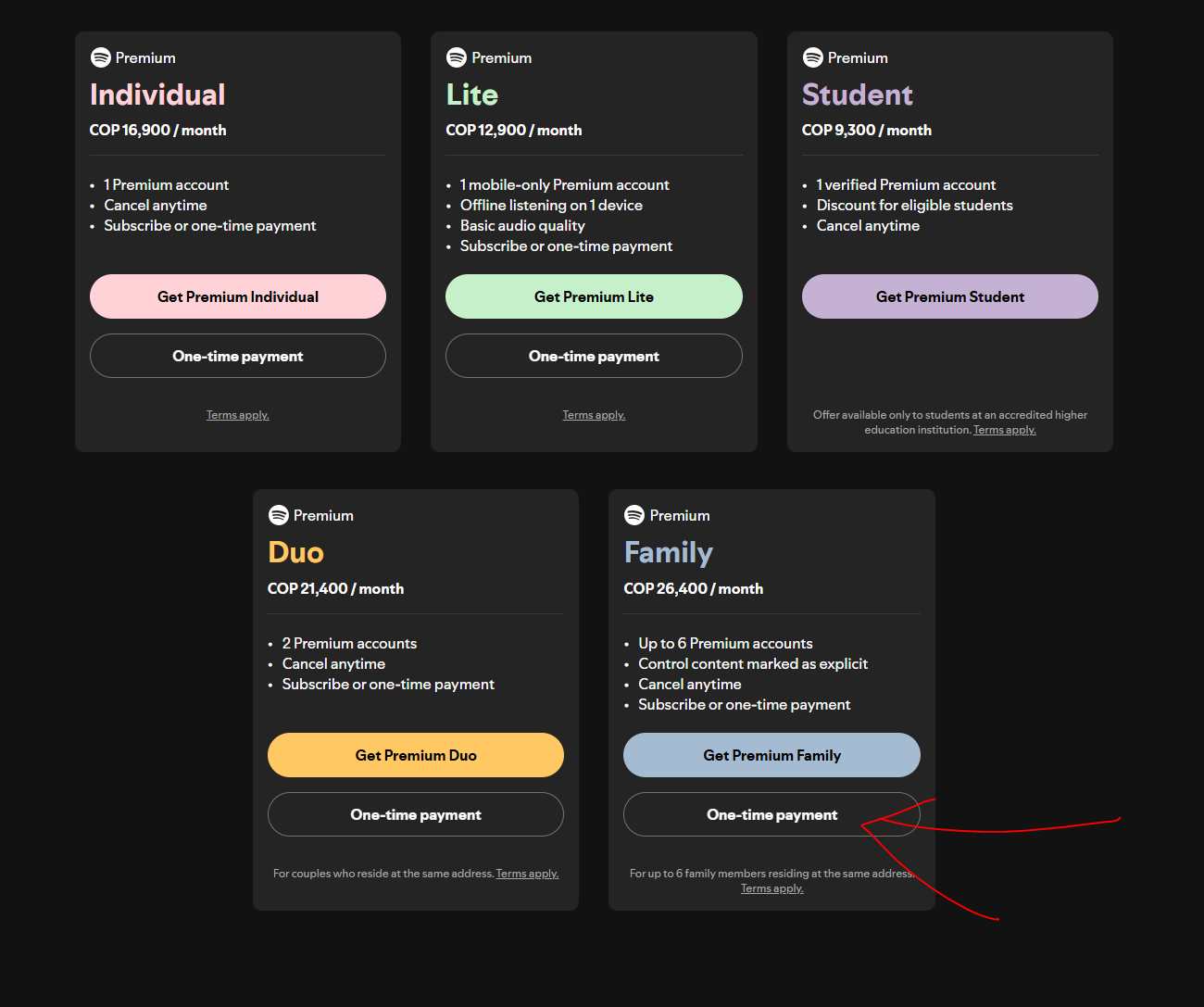Click '1 verified Premium account' bullet

point(906,185)
